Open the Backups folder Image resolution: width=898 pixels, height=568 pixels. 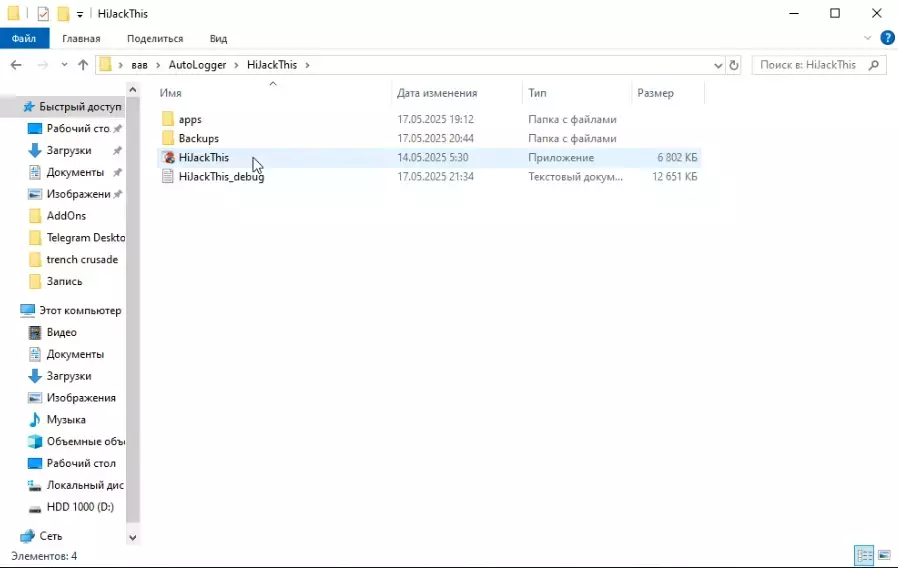[x=198, y=138]
